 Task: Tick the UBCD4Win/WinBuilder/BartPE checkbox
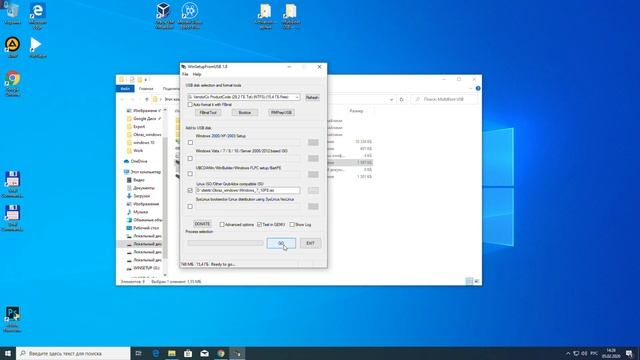point(190,174)
